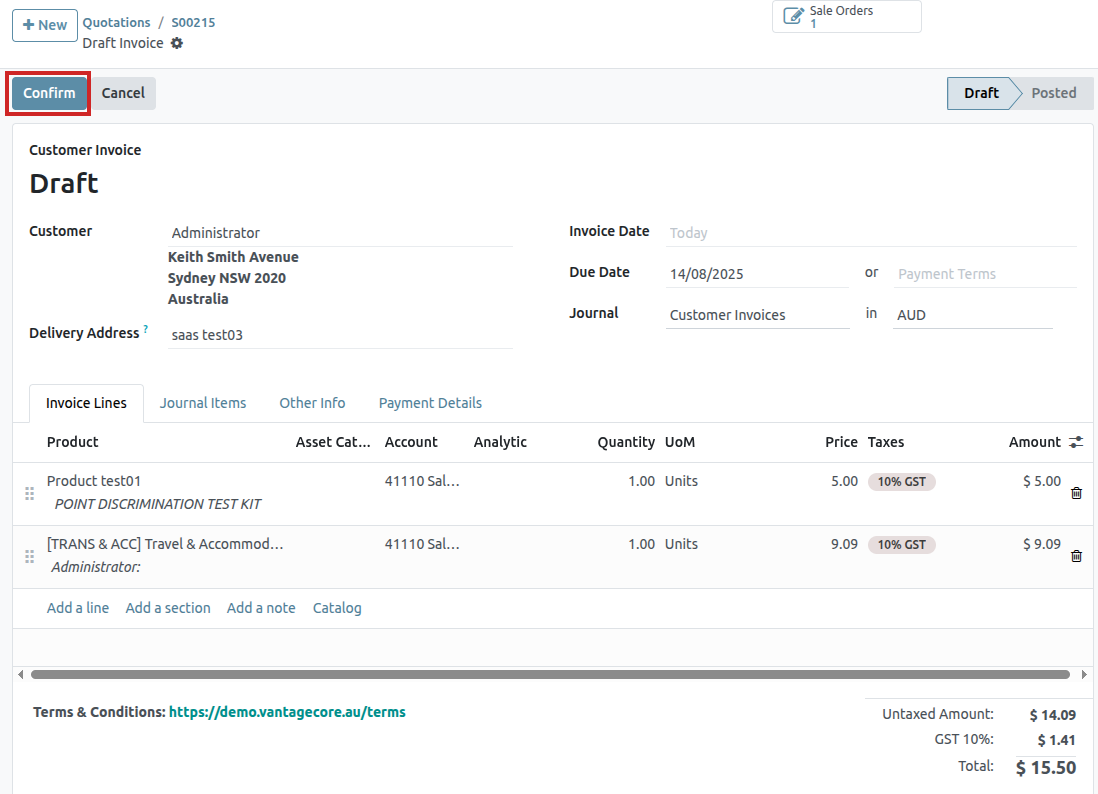This screenshot has height=794, width=1098.
Task: Click the Add a line link
Action: tap(78, 608)
